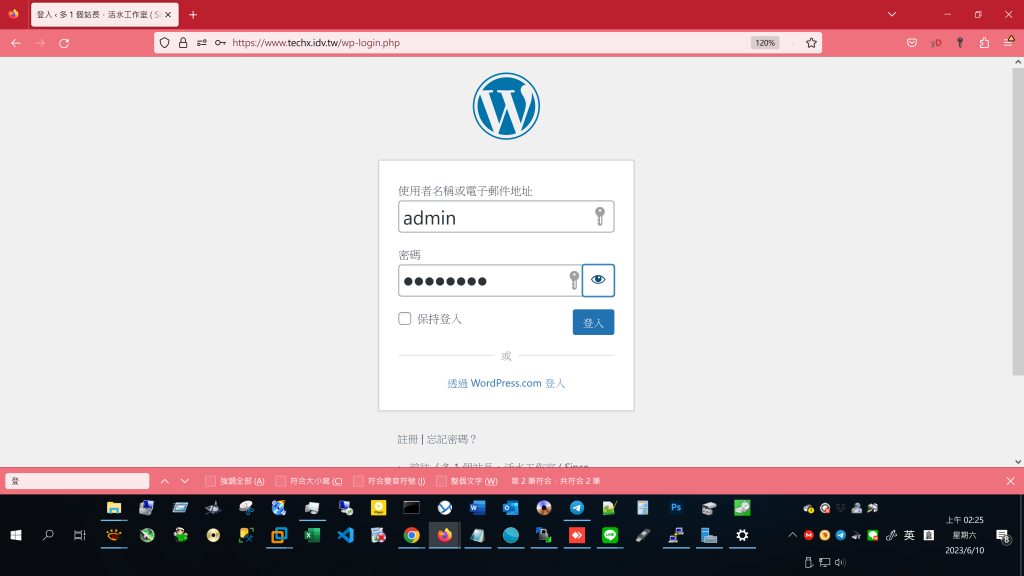Open the list all tabs dropdown
The height and width of the screenshot is (576, 1024).
click(x=891, y=14)
